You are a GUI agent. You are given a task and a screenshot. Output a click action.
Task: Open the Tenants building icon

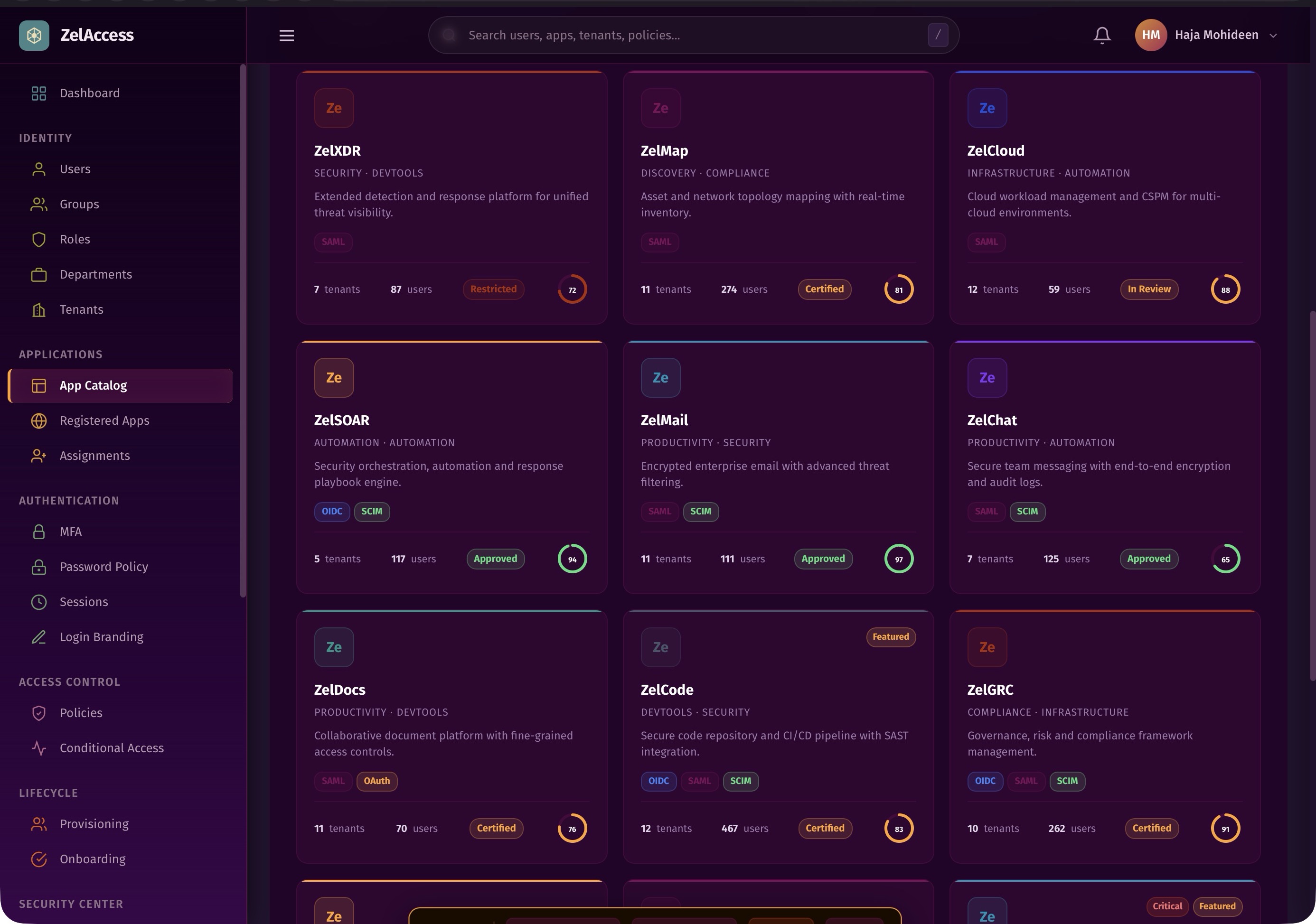[38, 309]
